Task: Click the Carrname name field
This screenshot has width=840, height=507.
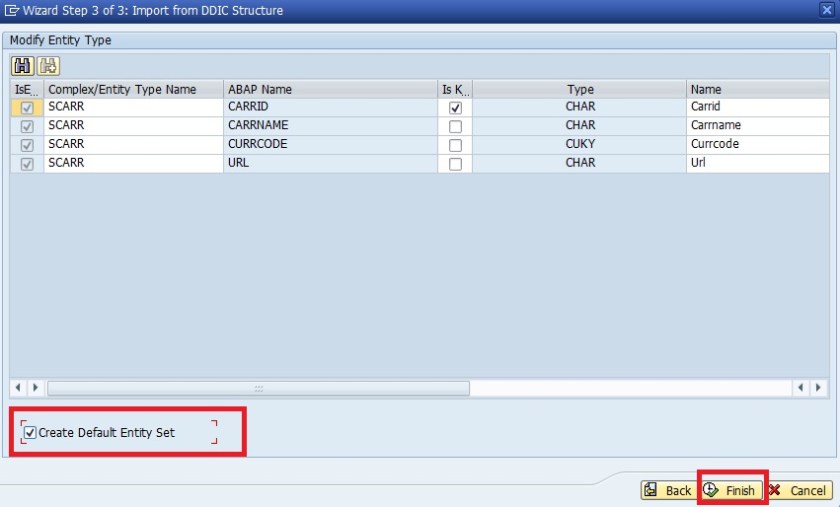Action: [x=758, y=126]
